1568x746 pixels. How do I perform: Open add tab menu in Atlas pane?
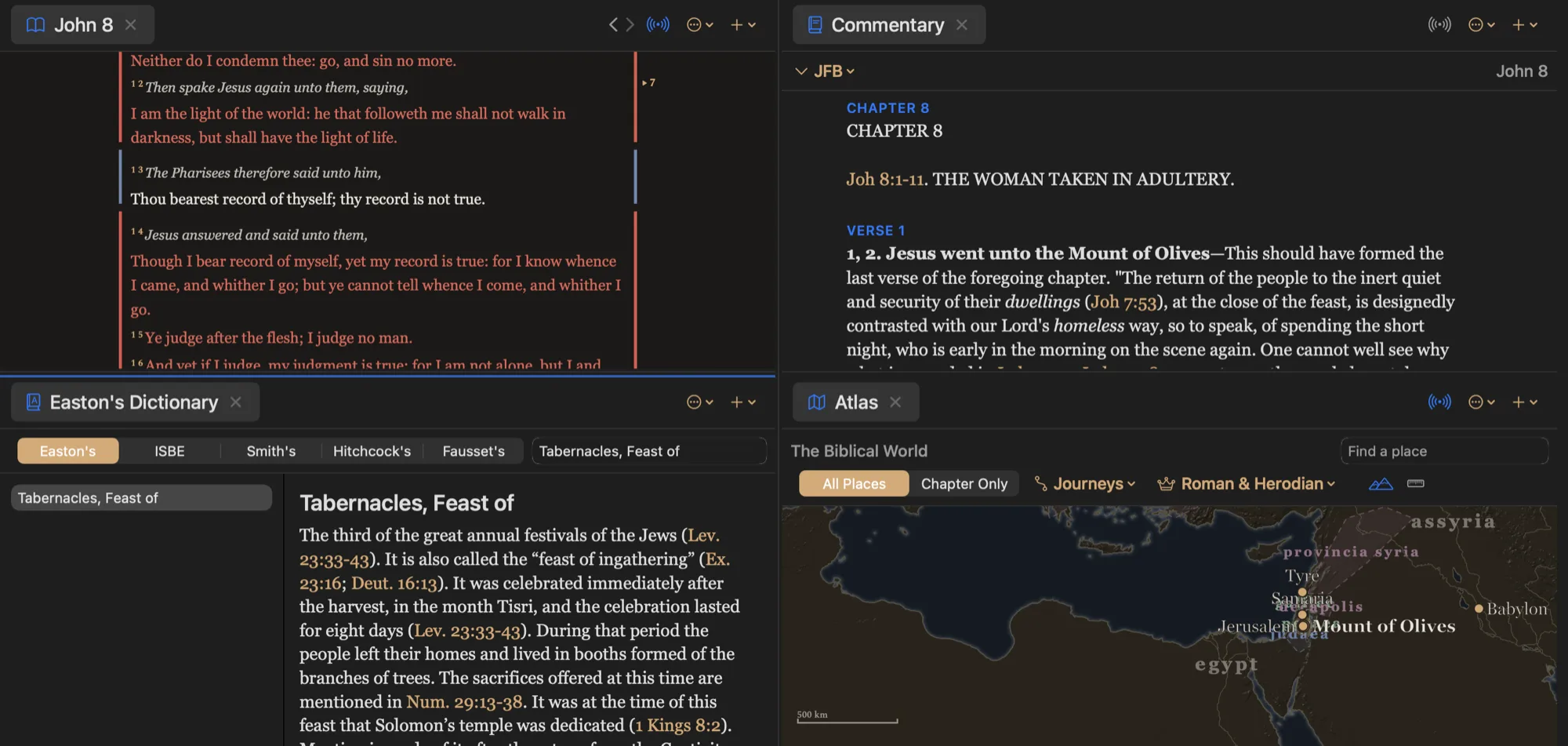click(1525, 402)
